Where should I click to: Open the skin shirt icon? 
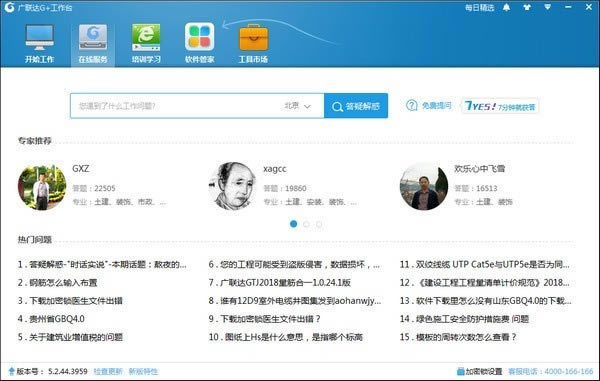click(x=527, y=7)
